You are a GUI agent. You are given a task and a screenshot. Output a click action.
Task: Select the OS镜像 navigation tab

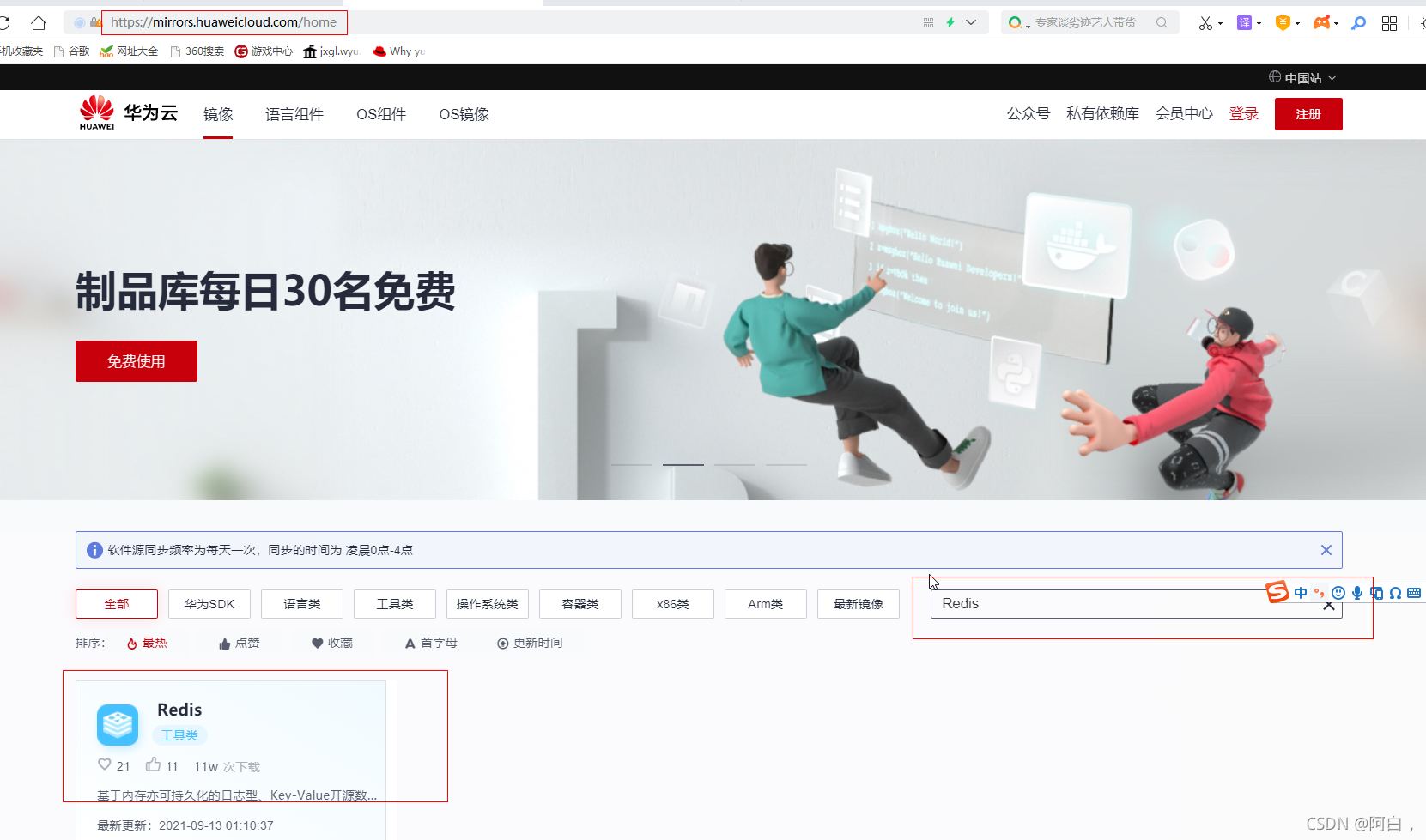pyautogui.click(x=464, y=114)
